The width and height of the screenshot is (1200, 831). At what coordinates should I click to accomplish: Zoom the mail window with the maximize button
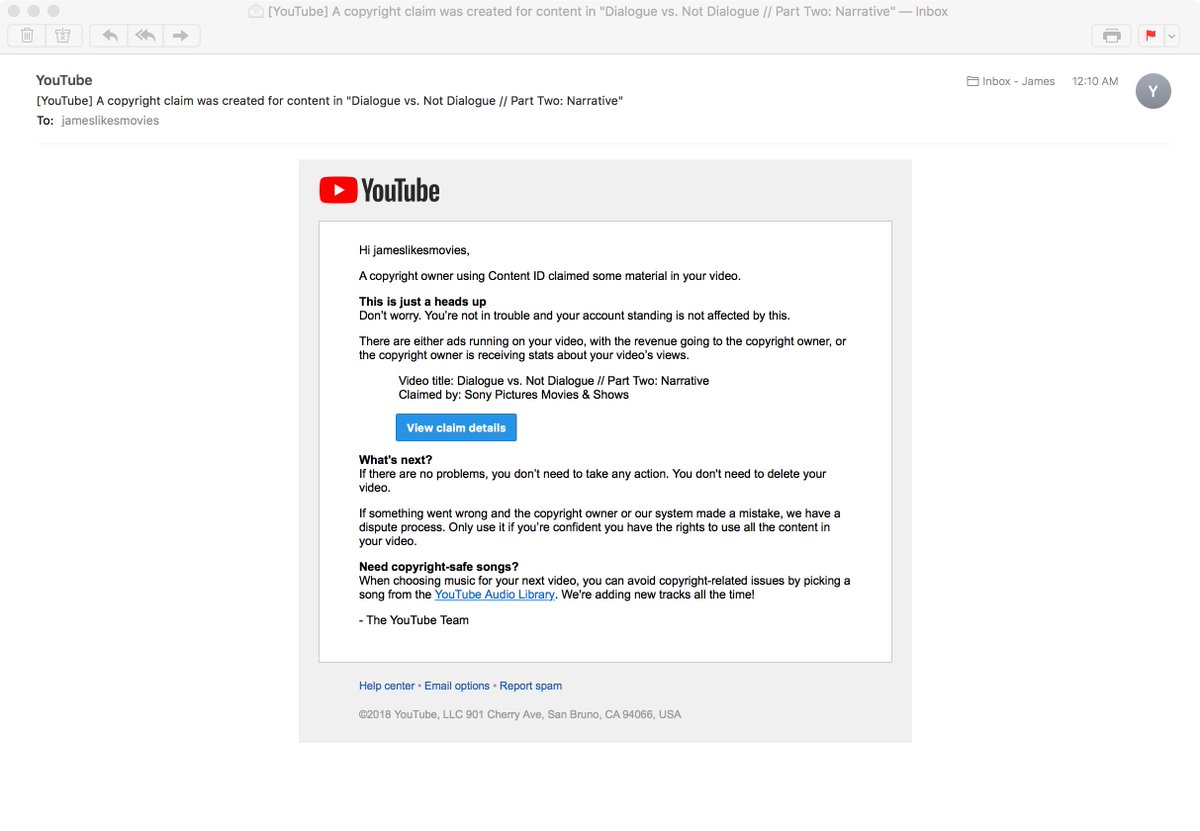(x=55, y=11)
